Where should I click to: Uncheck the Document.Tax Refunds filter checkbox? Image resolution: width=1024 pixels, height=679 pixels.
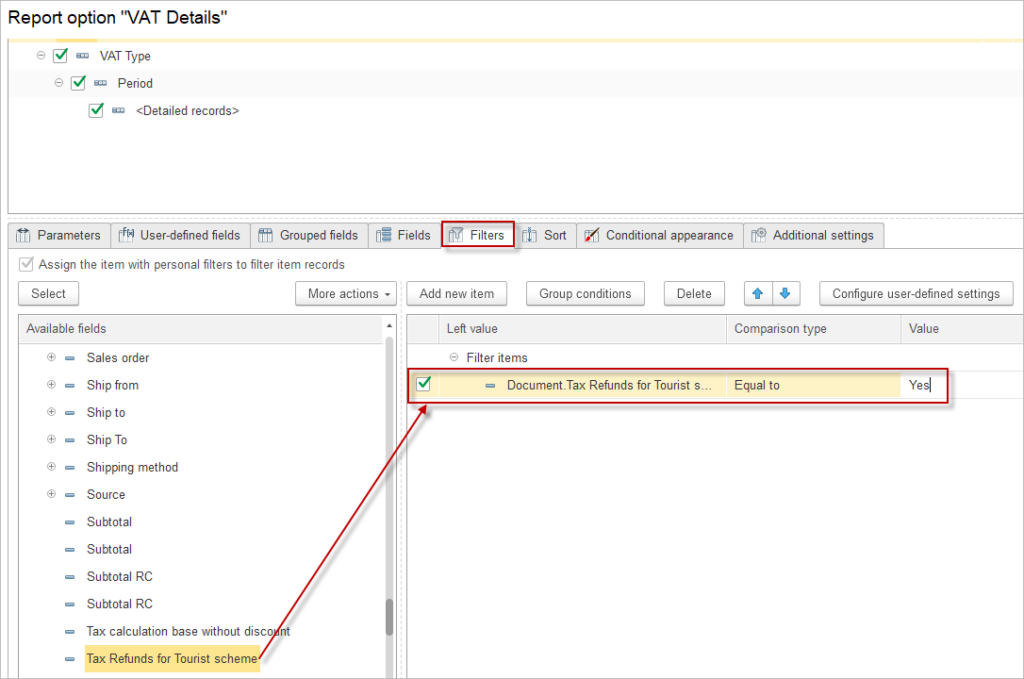click(x=424, y=384)
